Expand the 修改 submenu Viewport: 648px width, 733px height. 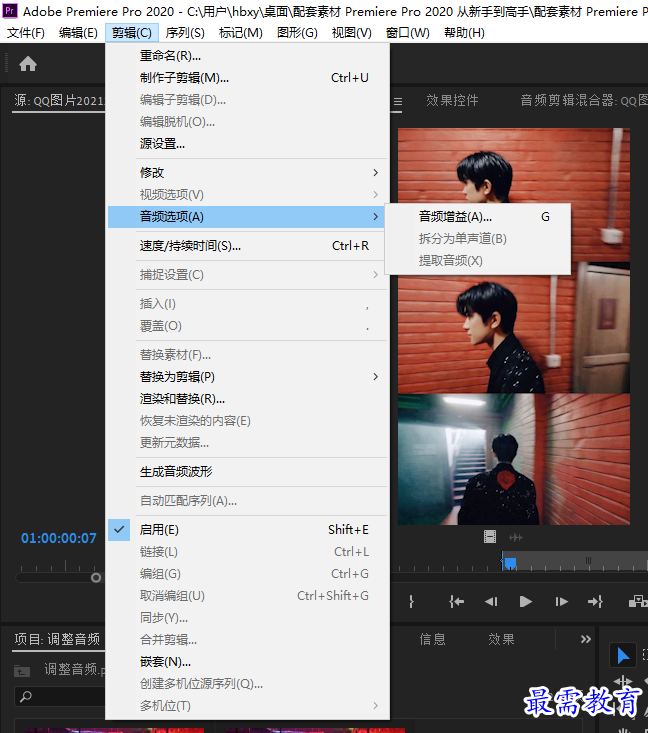(247, 172)
